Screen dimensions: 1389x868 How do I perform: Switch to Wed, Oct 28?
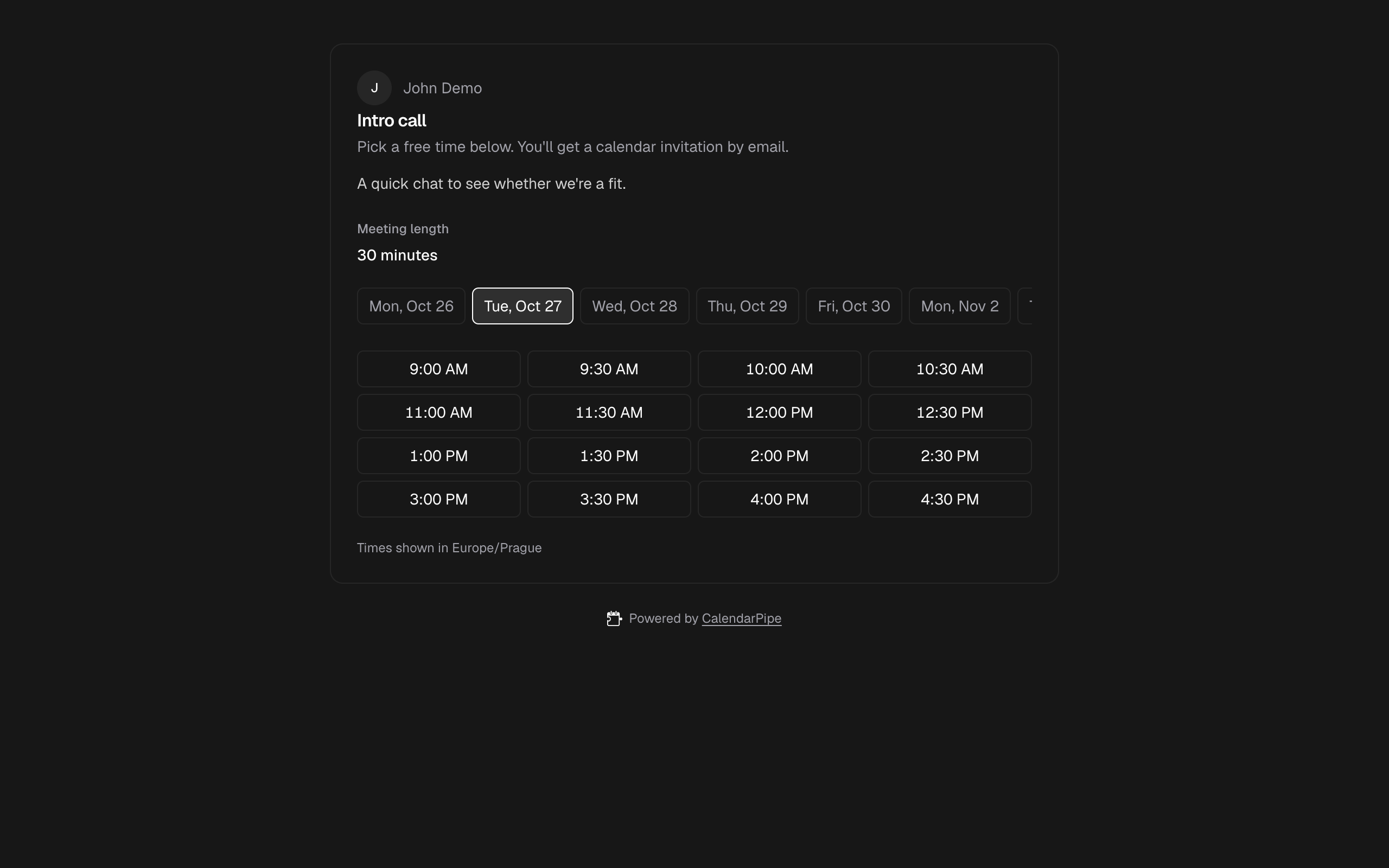[634, 306]
